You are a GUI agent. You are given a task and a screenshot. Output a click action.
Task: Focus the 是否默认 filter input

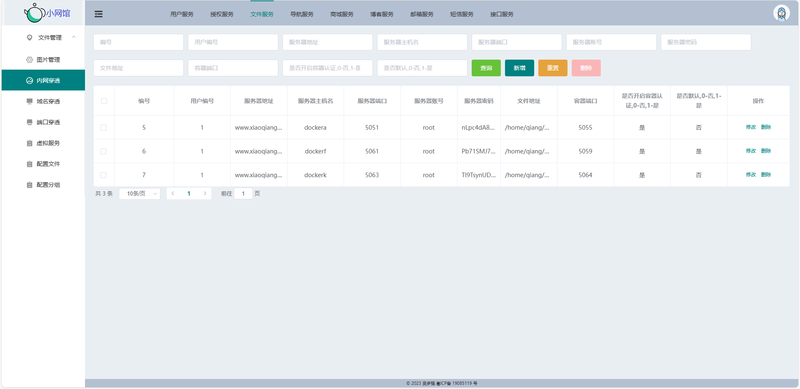(422, 68)
